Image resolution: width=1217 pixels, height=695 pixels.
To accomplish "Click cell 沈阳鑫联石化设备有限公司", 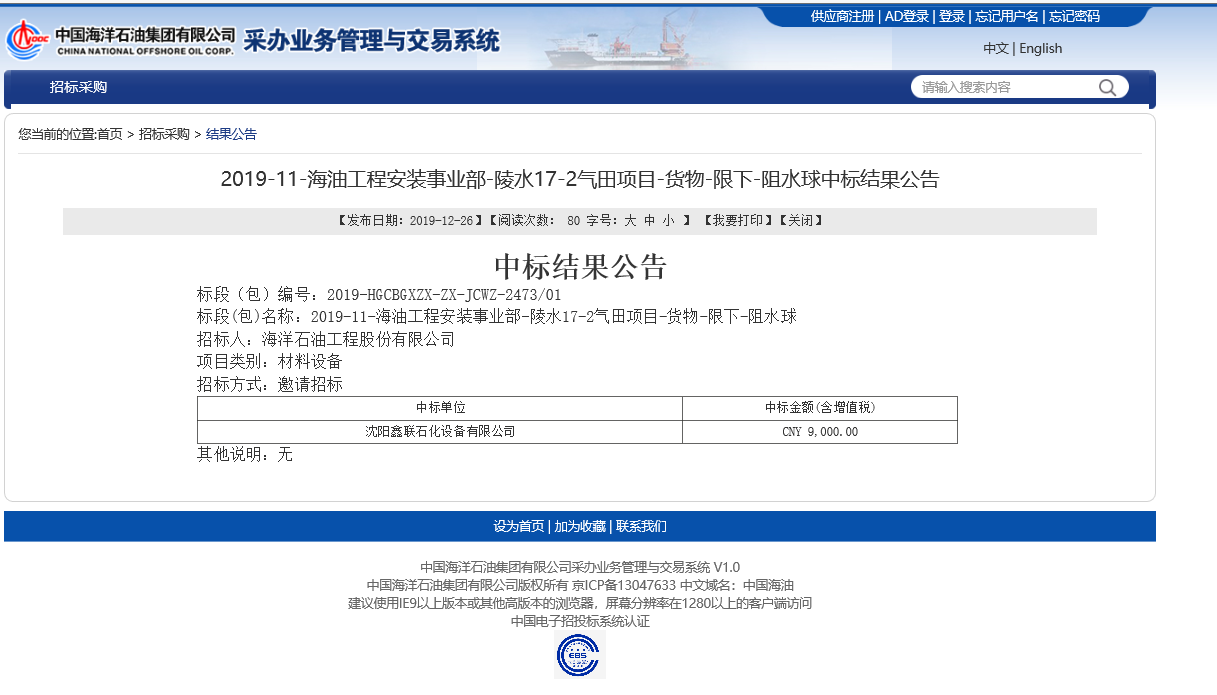I will pyautogui.click(x=440, y=432).
